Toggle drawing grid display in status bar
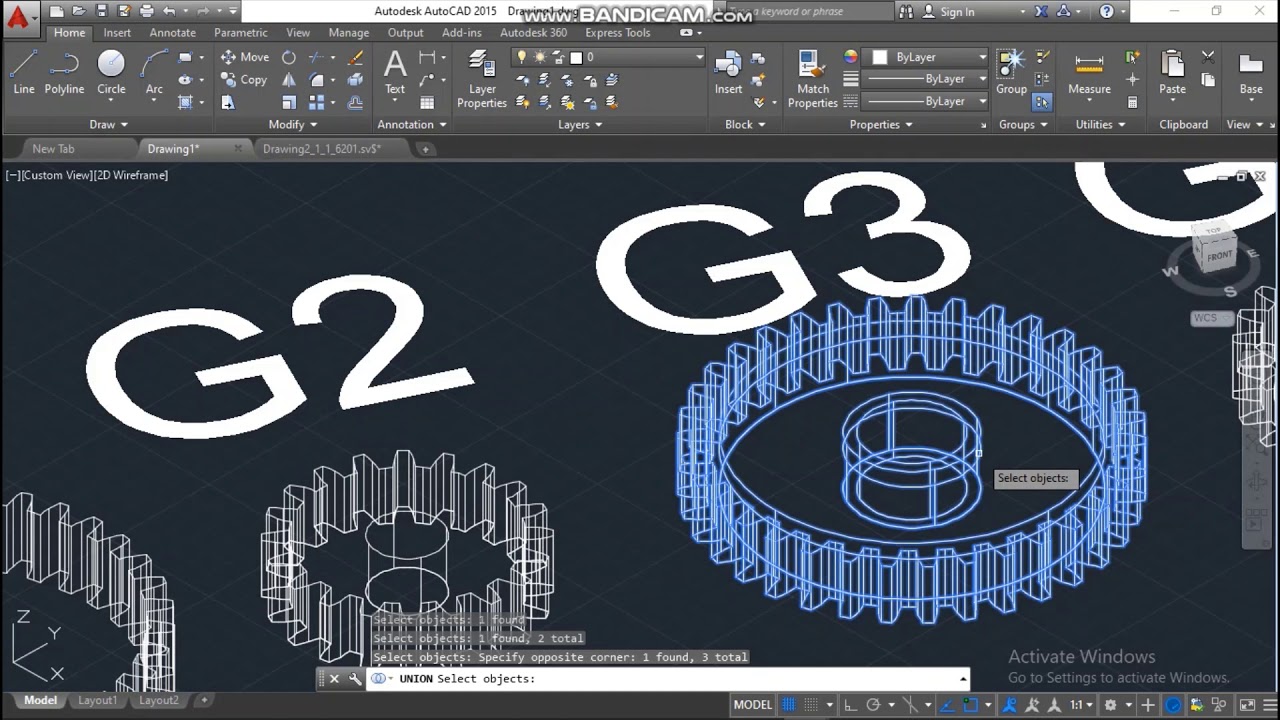 788,705
